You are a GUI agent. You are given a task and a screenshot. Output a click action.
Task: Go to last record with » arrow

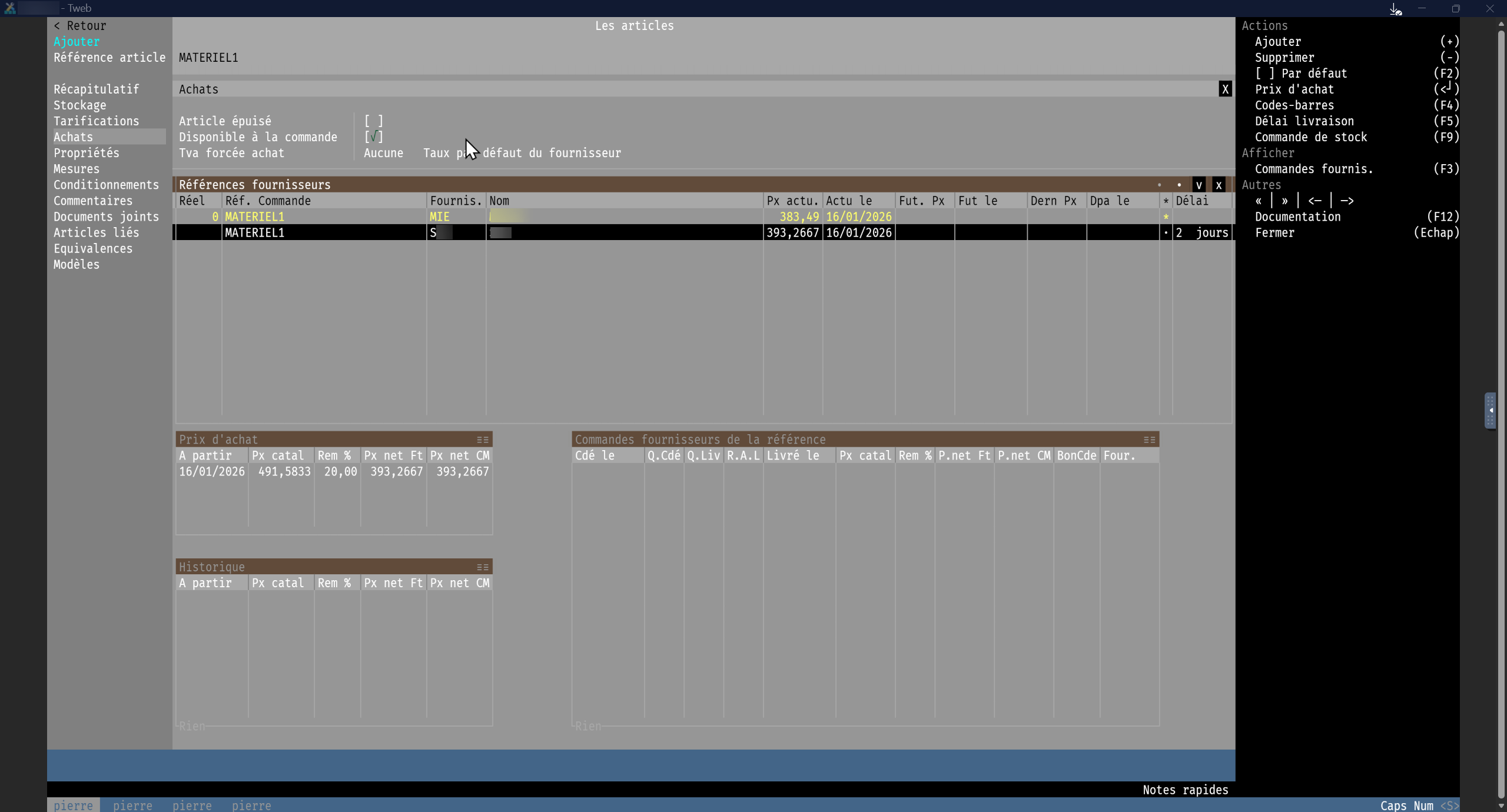1284,201
